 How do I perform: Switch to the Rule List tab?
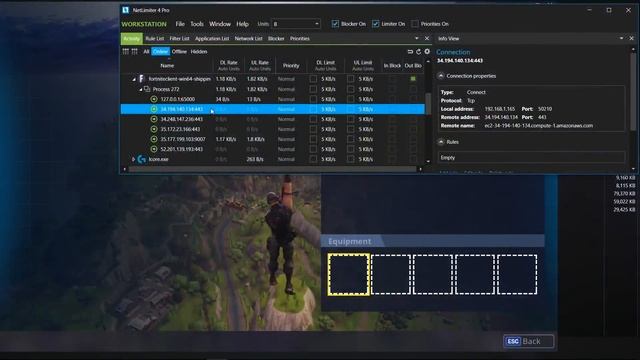155,38
